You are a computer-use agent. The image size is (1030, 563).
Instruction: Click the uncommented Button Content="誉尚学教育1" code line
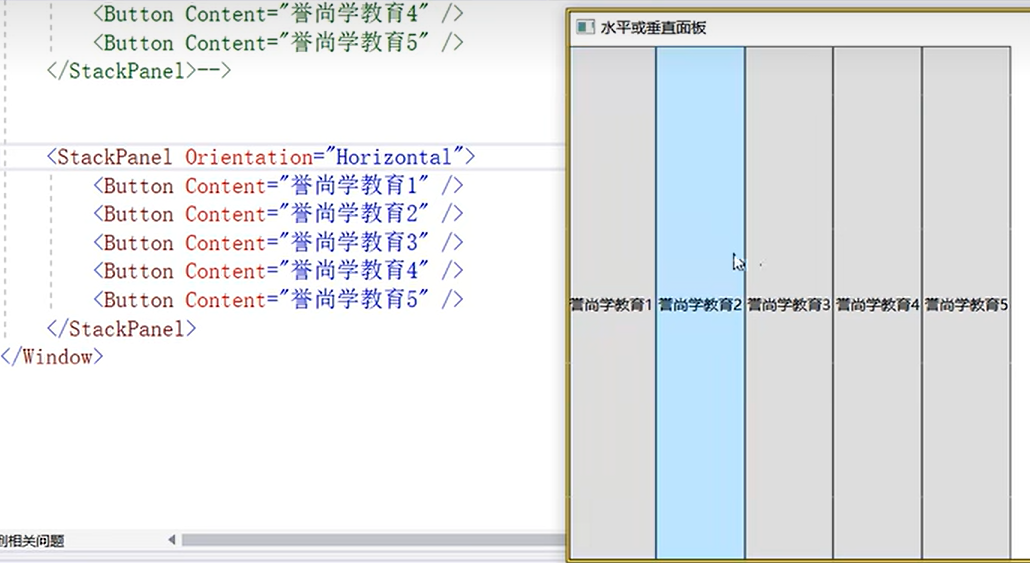point(279,186)
